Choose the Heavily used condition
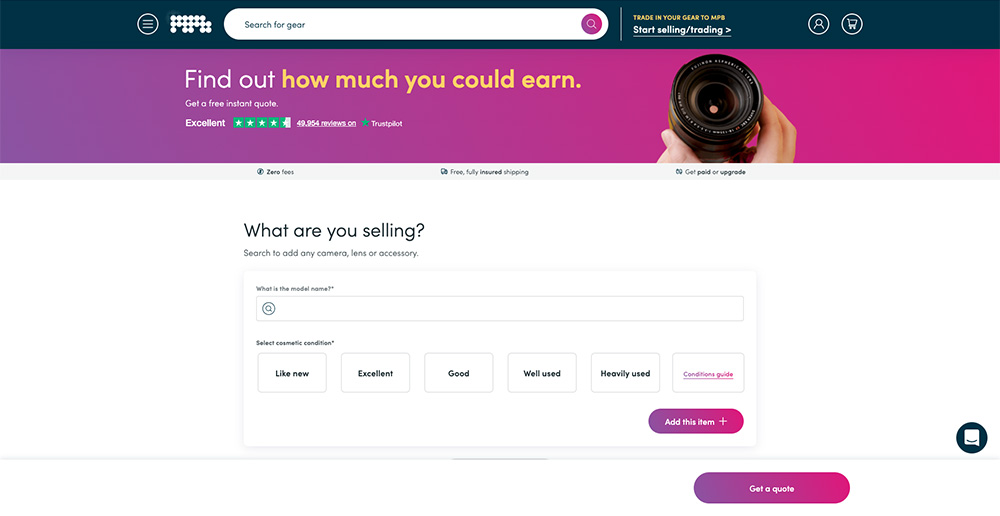This screenshot has width=1000, height=516. click(x=625, y=373)
